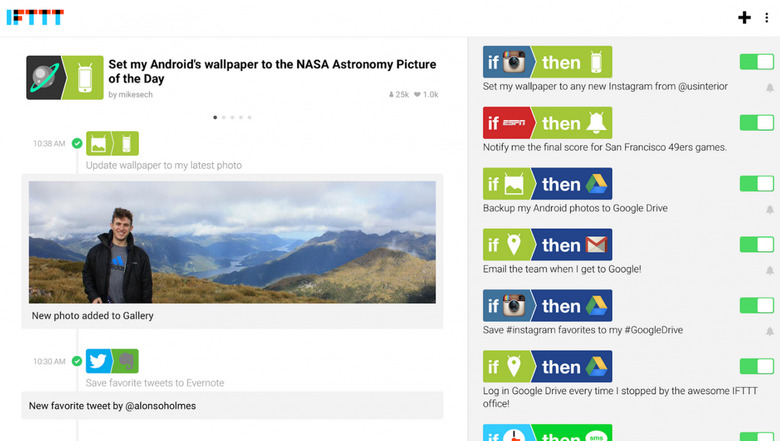
Task: Click the Twitter to Evernote recipe icon
Action: [x=112, y=361]
